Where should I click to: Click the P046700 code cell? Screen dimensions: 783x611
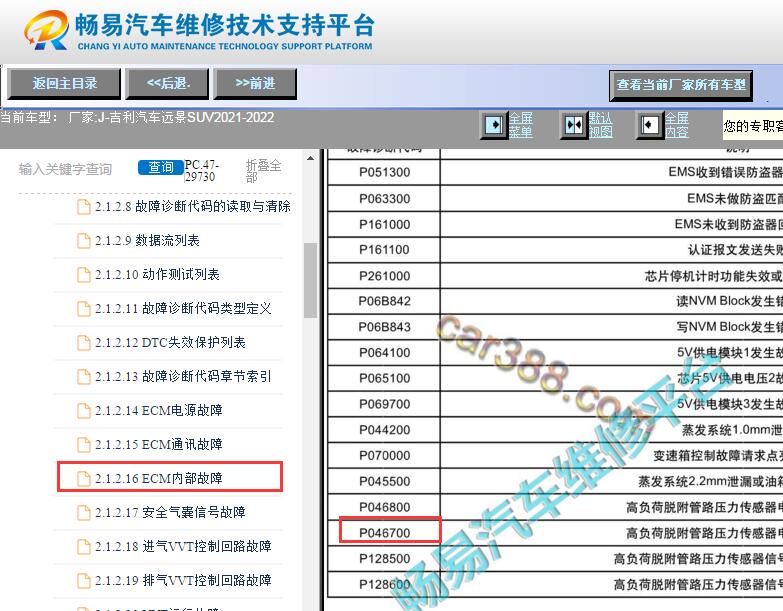384,533
